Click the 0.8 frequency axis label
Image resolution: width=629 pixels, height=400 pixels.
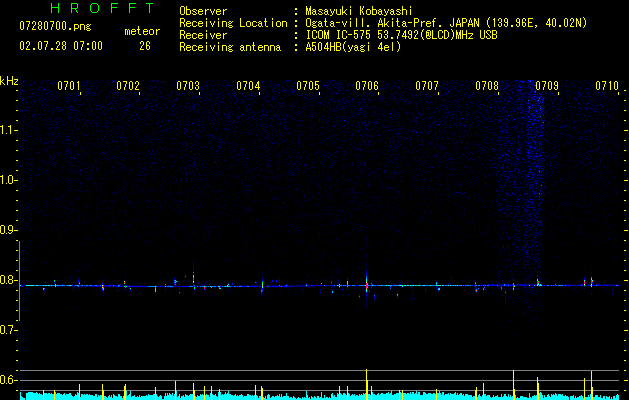(8, 280)
